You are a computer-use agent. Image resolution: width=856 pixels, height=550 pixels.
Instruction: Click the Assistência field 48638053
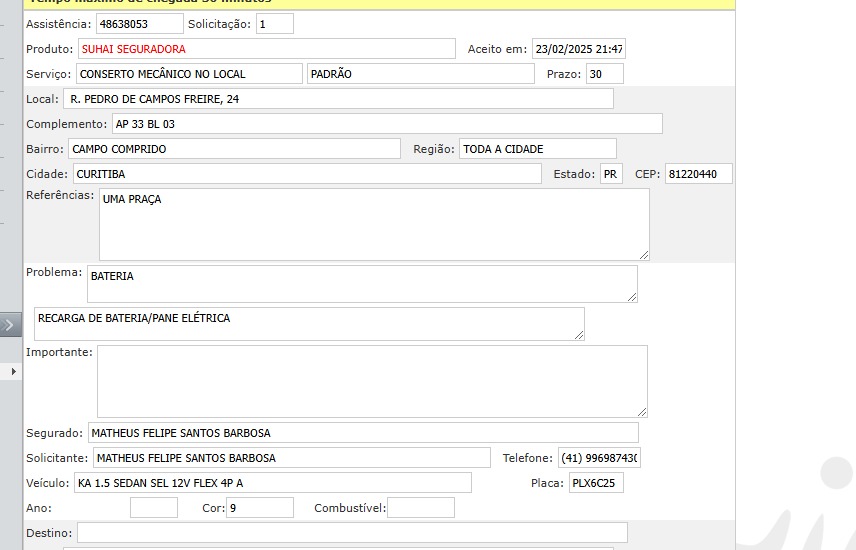pos(140,24)
